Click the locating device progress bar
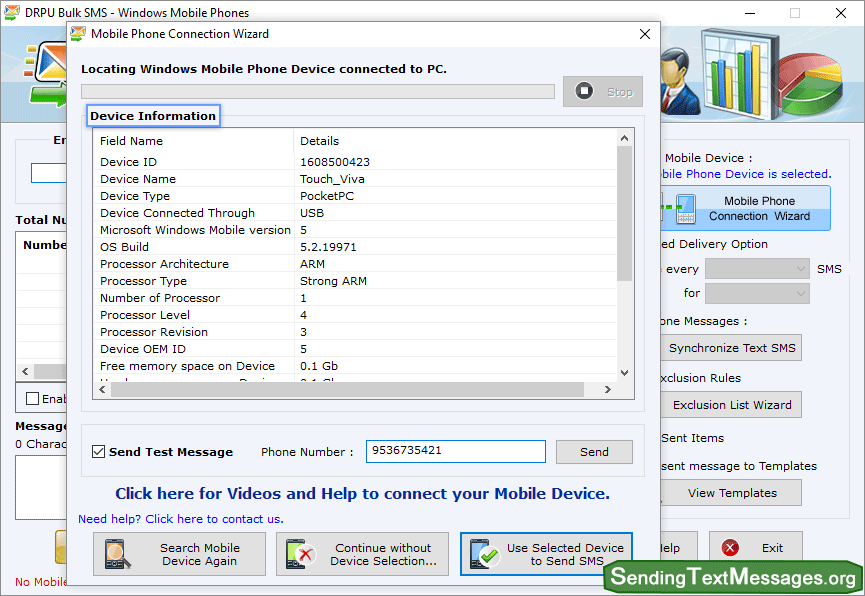This screenshot has width=865, height=596. [x=318, y=91]
